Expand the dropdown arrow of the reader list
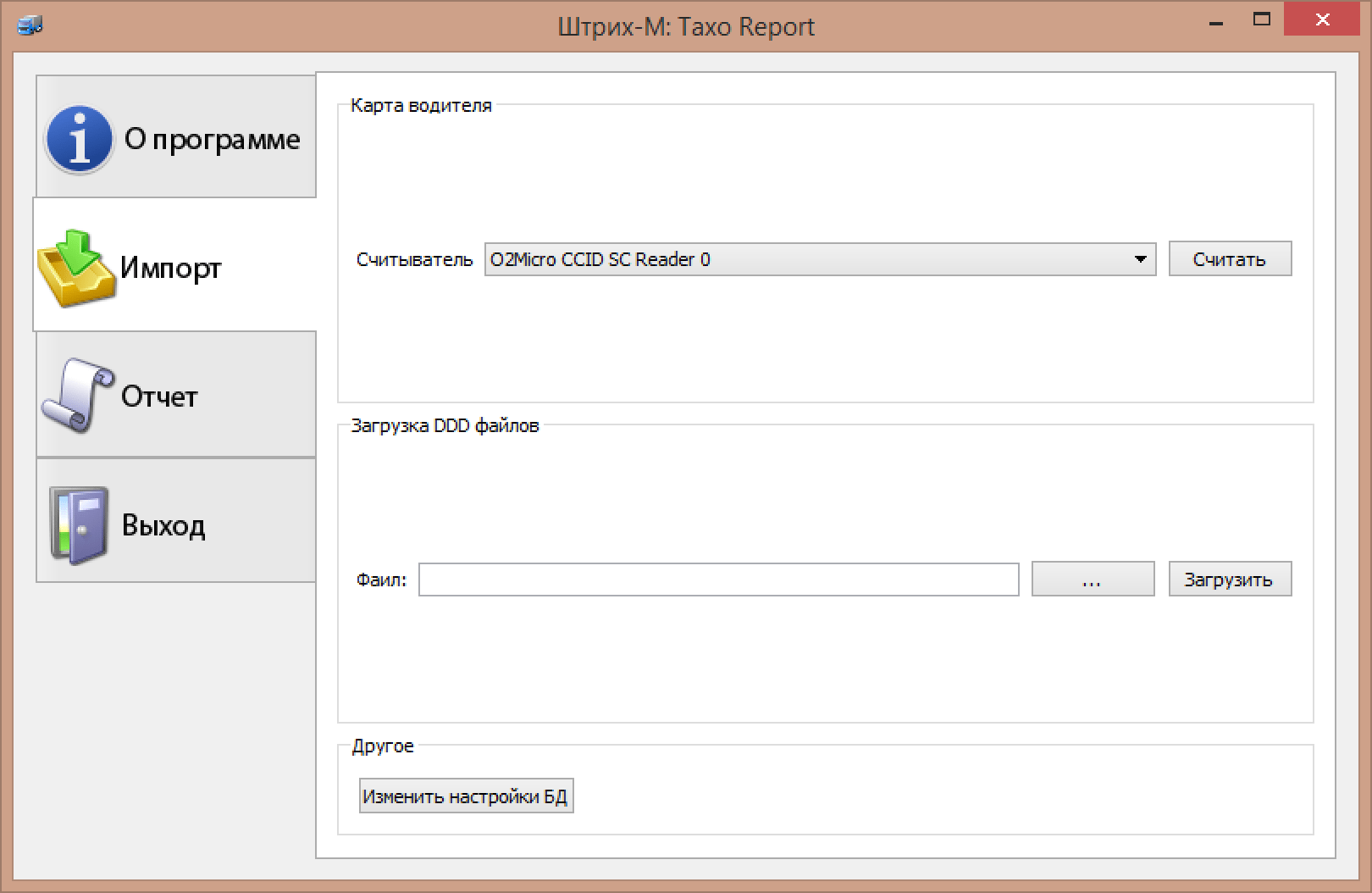This screenshot has width=1372, height=893. (x=1140, y=259)
